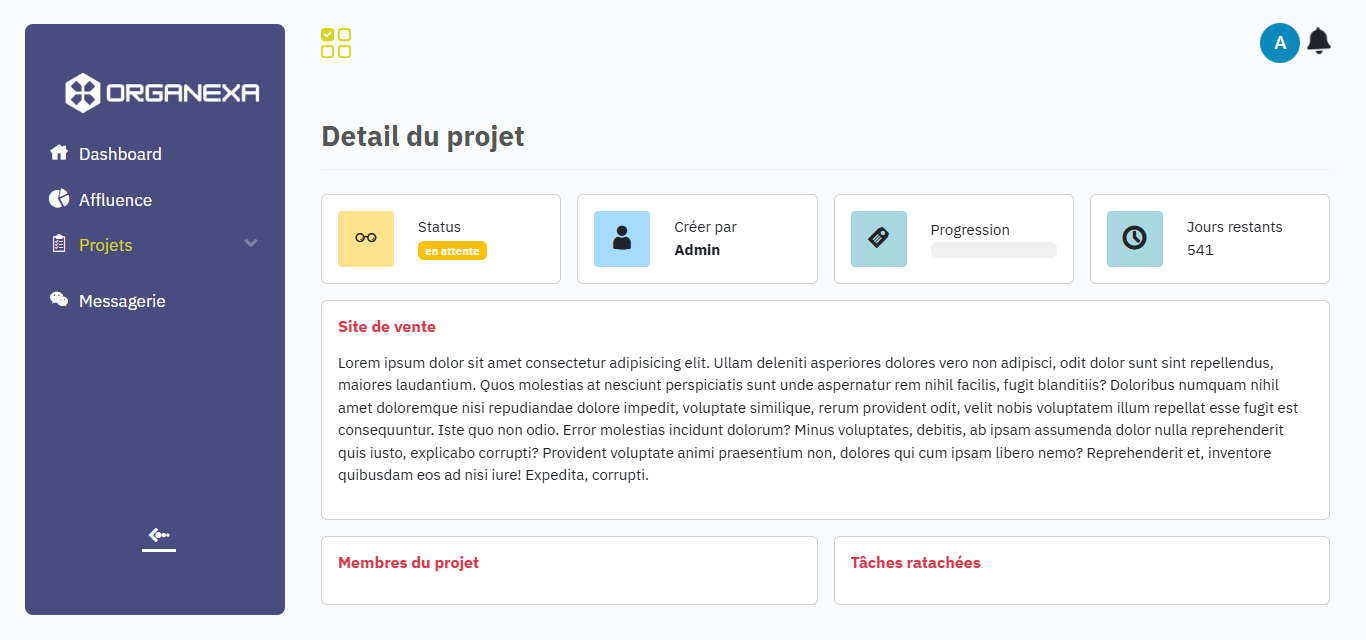
Task: Open the Messagerie chat bubble icon
Action: click(58, 299)
